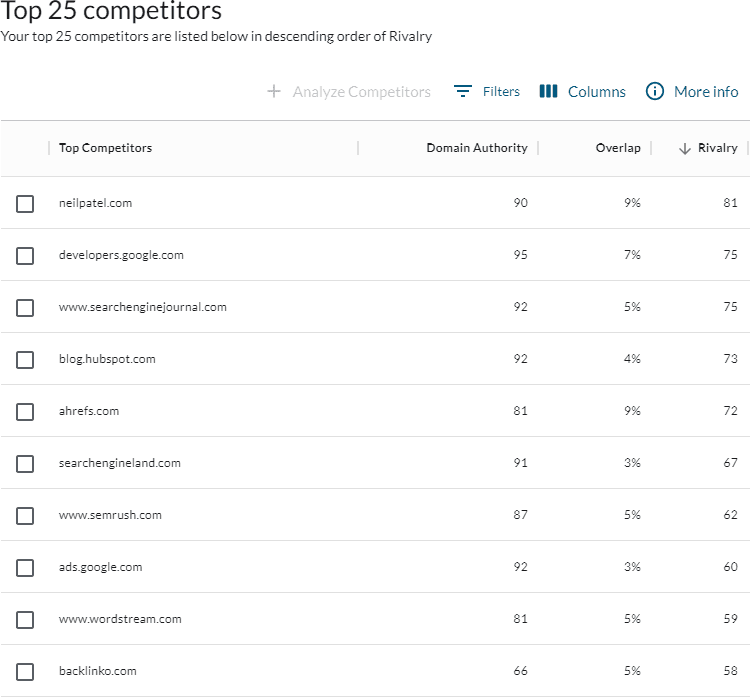The image size is (750, 697).
Task: Click the blog.hubspot.com domain name
Action: pyautogui.click(x=107, y=359)
